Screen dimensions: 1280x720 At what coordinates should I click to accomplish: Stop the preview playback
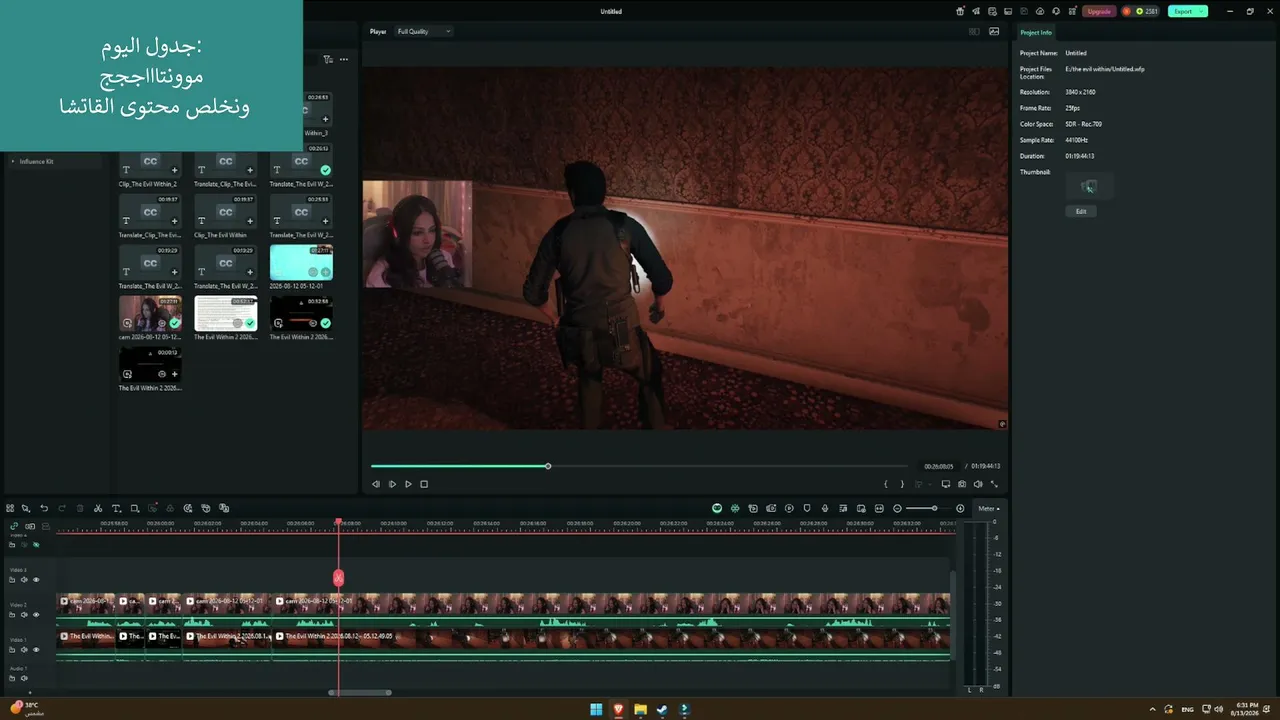424,484
